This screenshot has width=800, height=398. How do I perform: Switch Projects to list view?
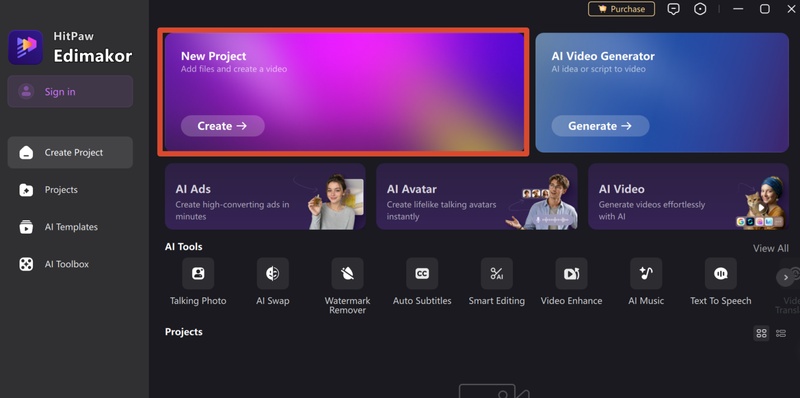781,333
